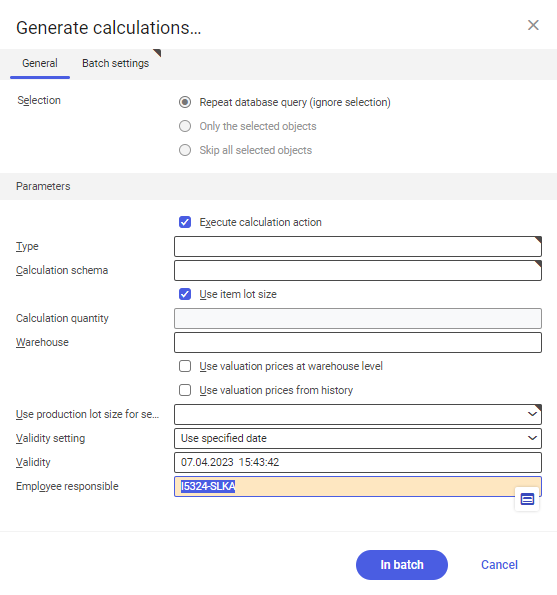Select the General tab

(x=40, y=63)
